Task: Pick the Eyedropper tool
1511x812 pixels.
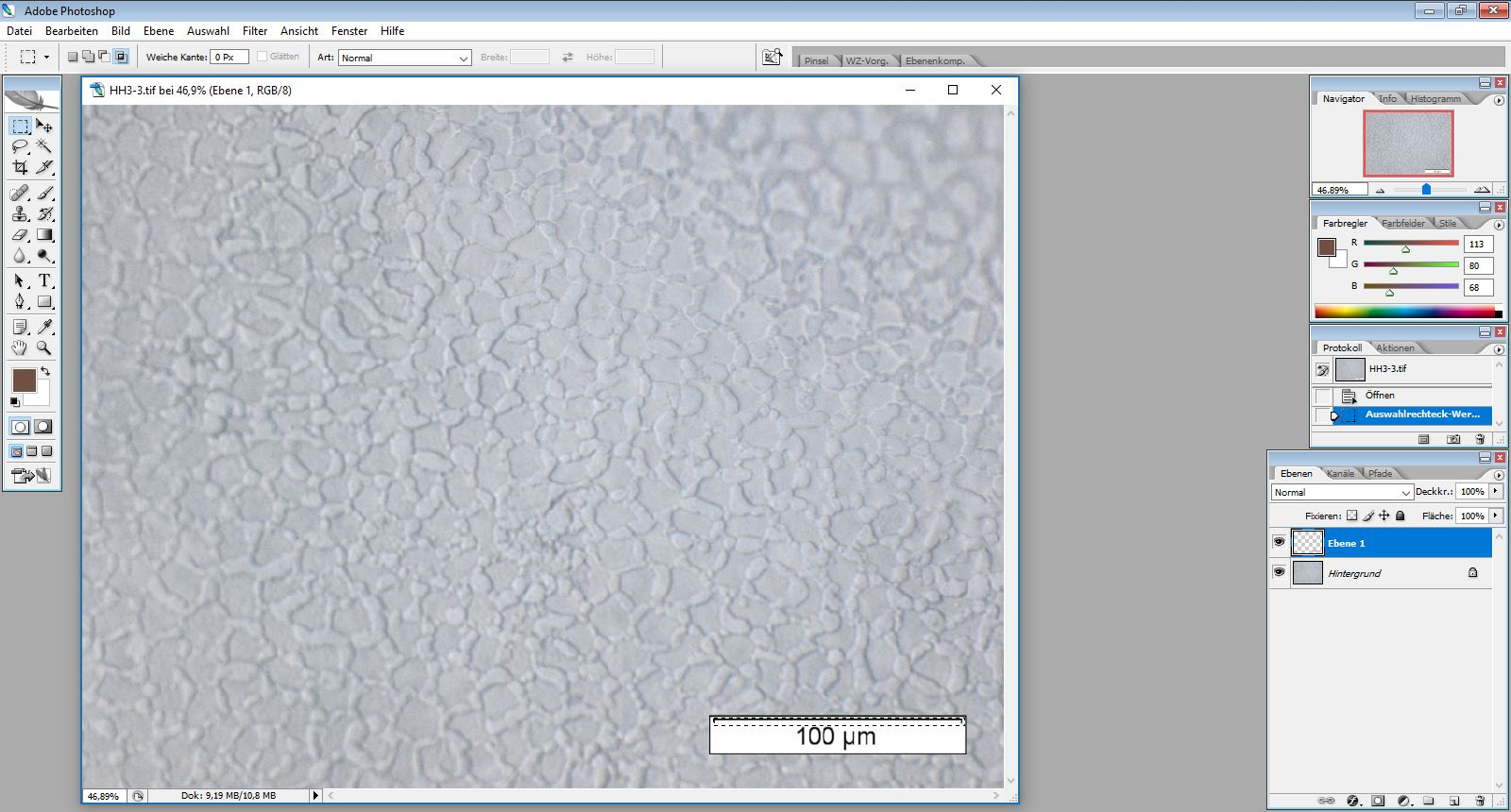Action: click(x=44, y=327)
